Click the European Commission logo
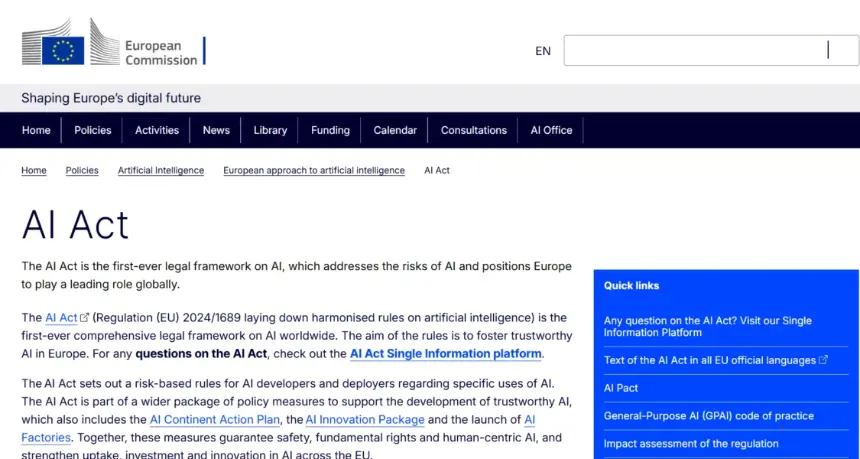860x459 pixels. click(x=114, y=43)
